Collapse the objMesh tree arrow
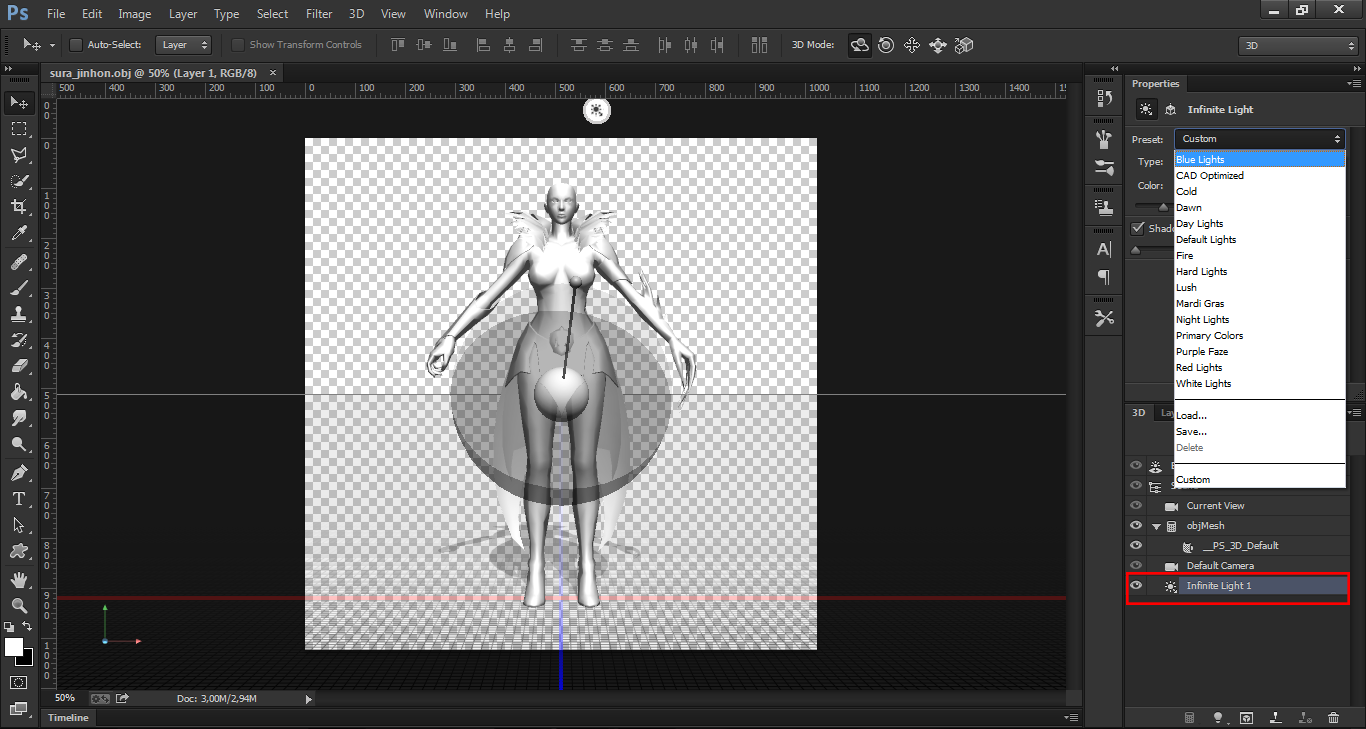This screenshot has height=729, width=1366. point(1157,526)
